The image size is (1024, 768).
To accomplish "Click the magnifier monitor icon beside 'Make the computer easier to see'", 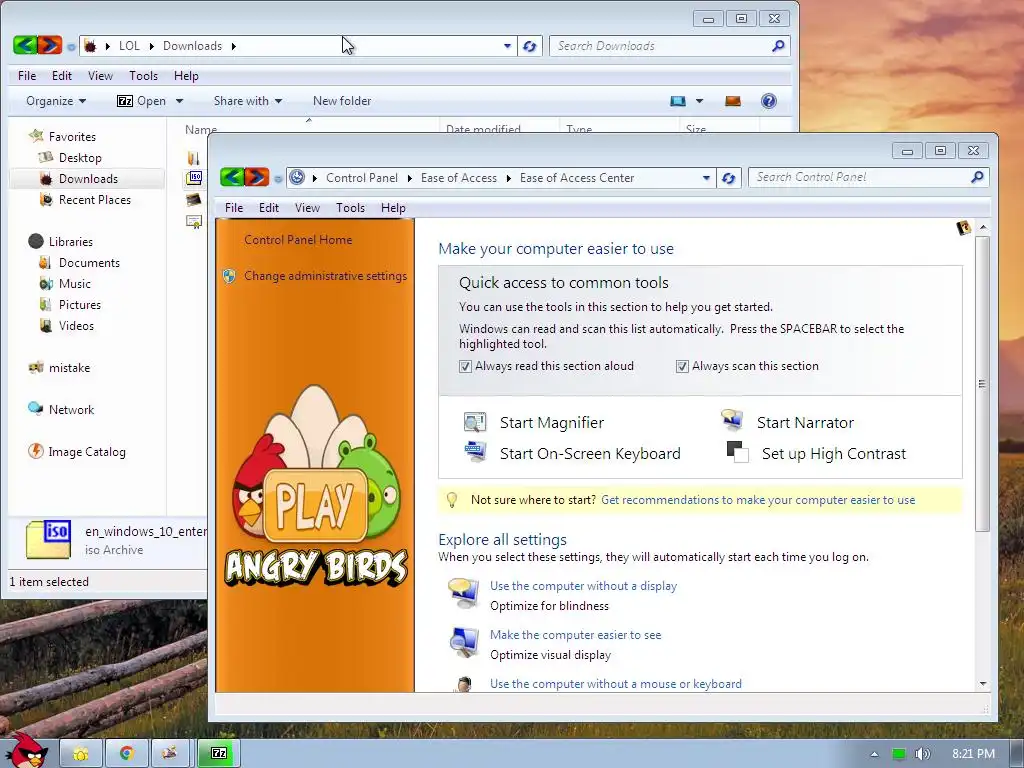I will [464, 642].
